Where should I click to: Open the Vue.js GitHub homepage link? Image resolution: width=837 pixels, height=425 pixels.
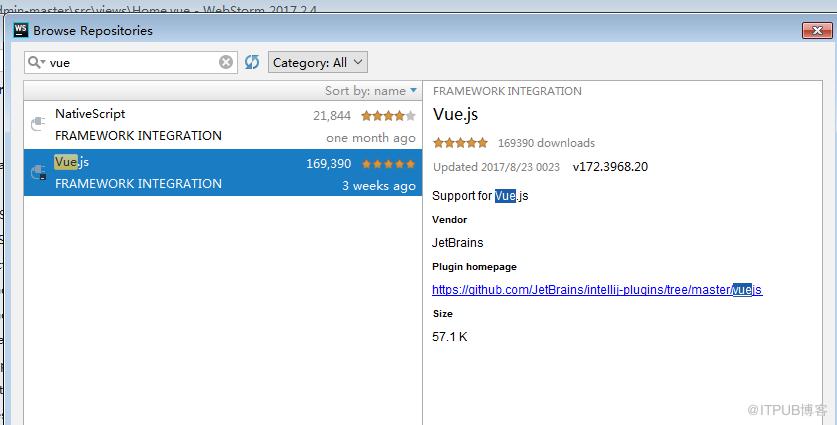coord(597,289)
